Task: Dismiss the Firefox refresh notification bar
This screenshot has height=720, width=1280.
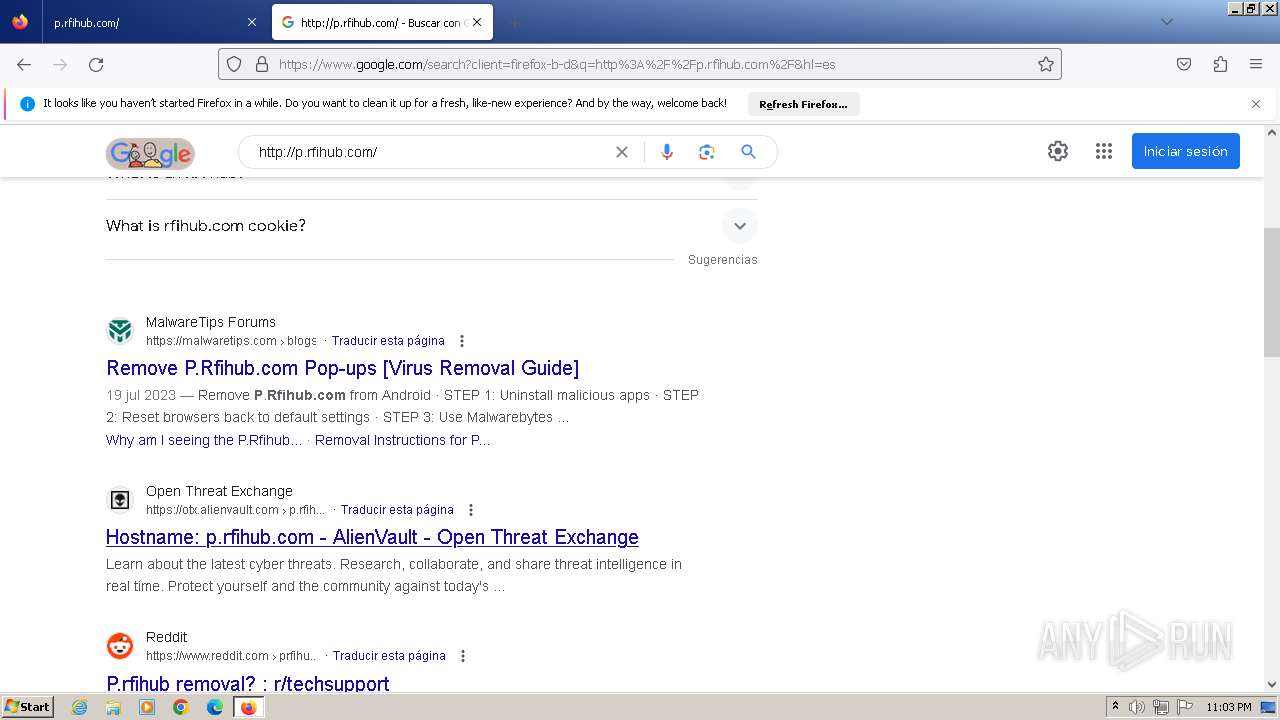Action: [x=1256, y=104]
